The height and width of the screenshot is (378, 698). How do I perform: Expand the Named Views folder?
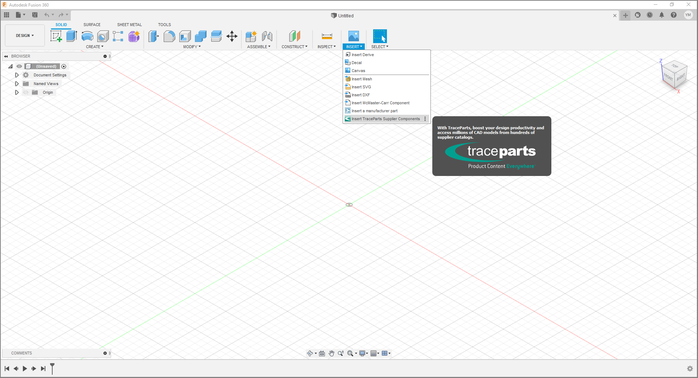point(17,83)
